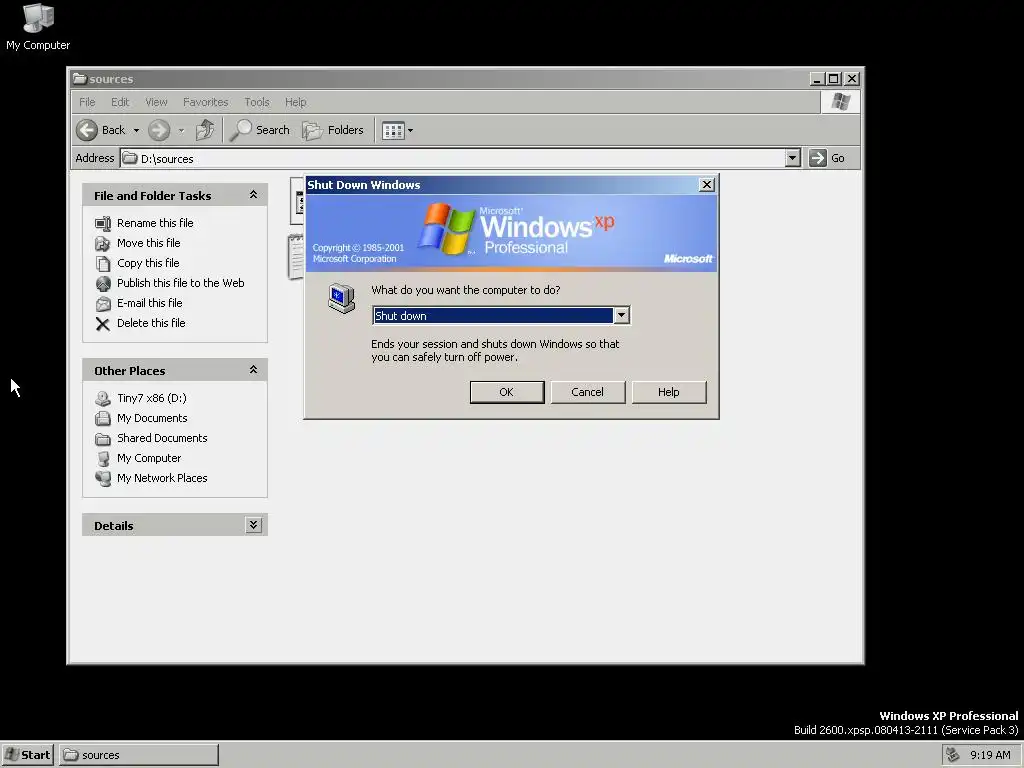This screenshot has width=1024, height=768.
Task: Open the Help menu
Action: (x=295, y=102)
